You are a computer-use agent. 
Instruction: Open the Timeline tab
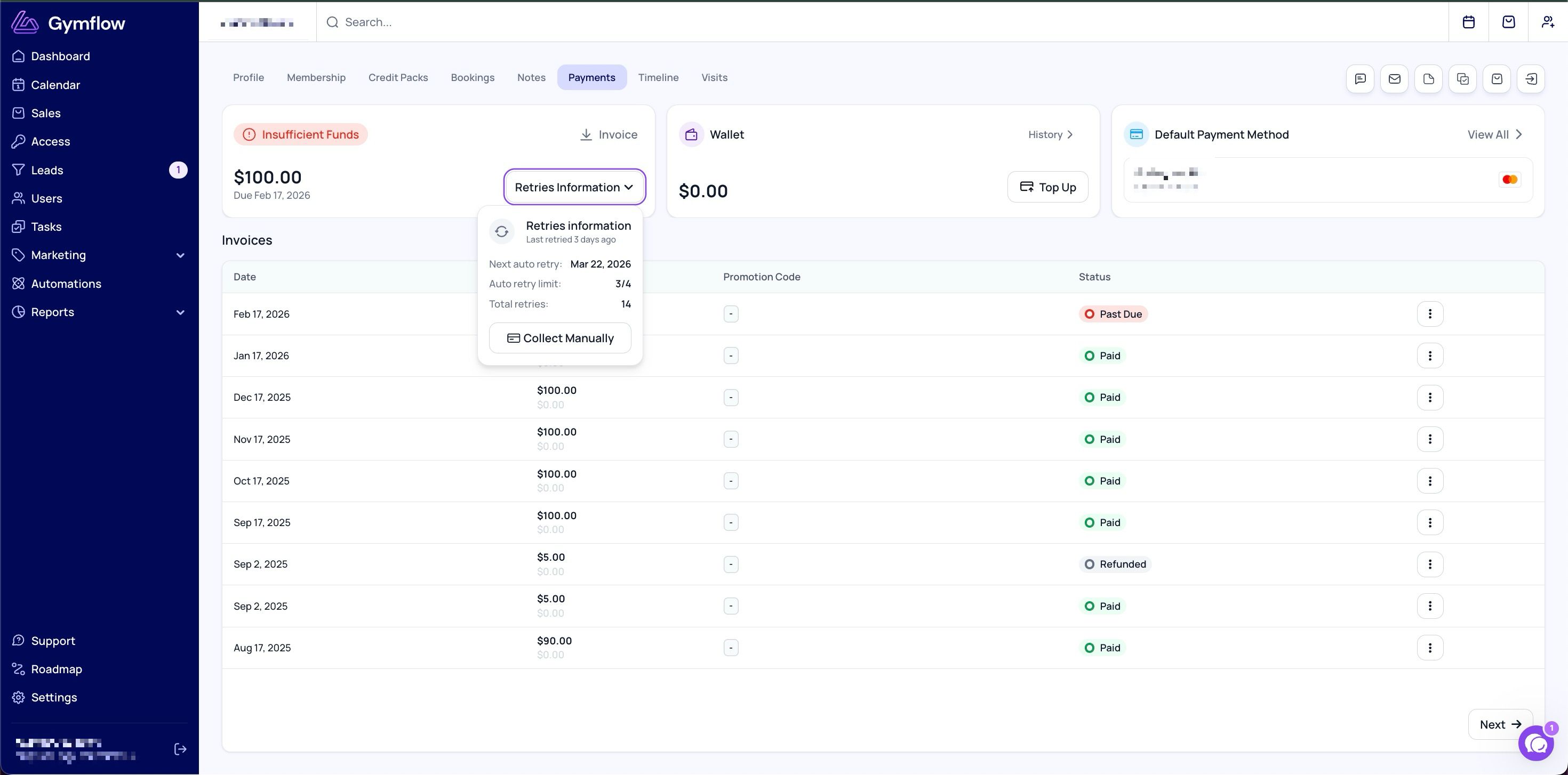coord(658,77)
